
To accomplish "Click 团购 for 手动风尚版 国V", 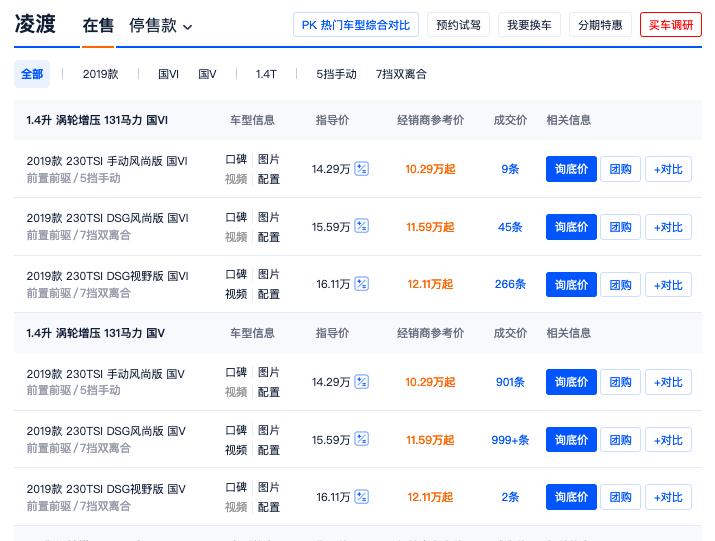I will (620, 382).
